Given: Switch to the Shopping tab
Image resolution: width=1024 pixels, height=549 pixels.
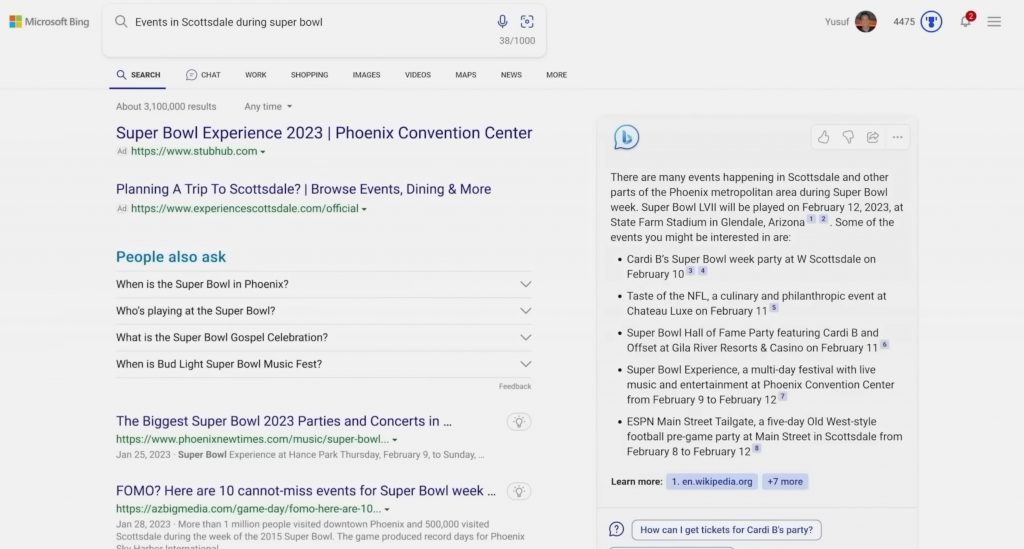Looking at the screenshot, I should (x=310, y=75).
